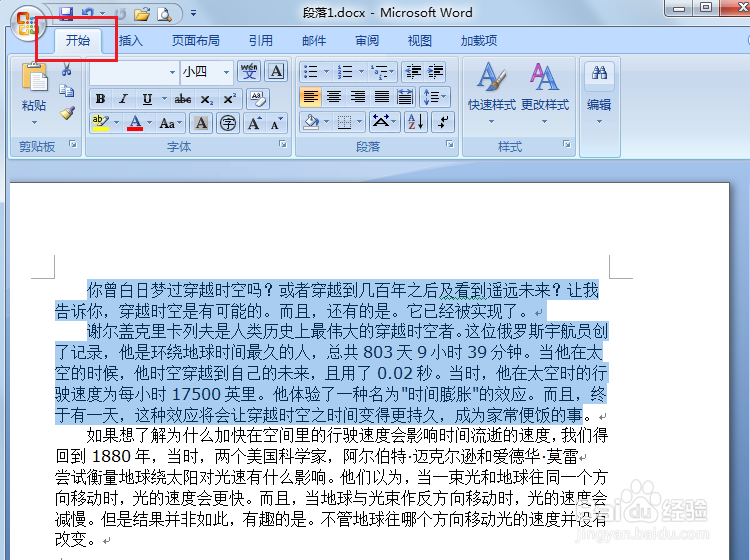Viewport: 750px width, 560px height.
Task: Open borders dropdown arrow
Action: [x=360, y=122]
